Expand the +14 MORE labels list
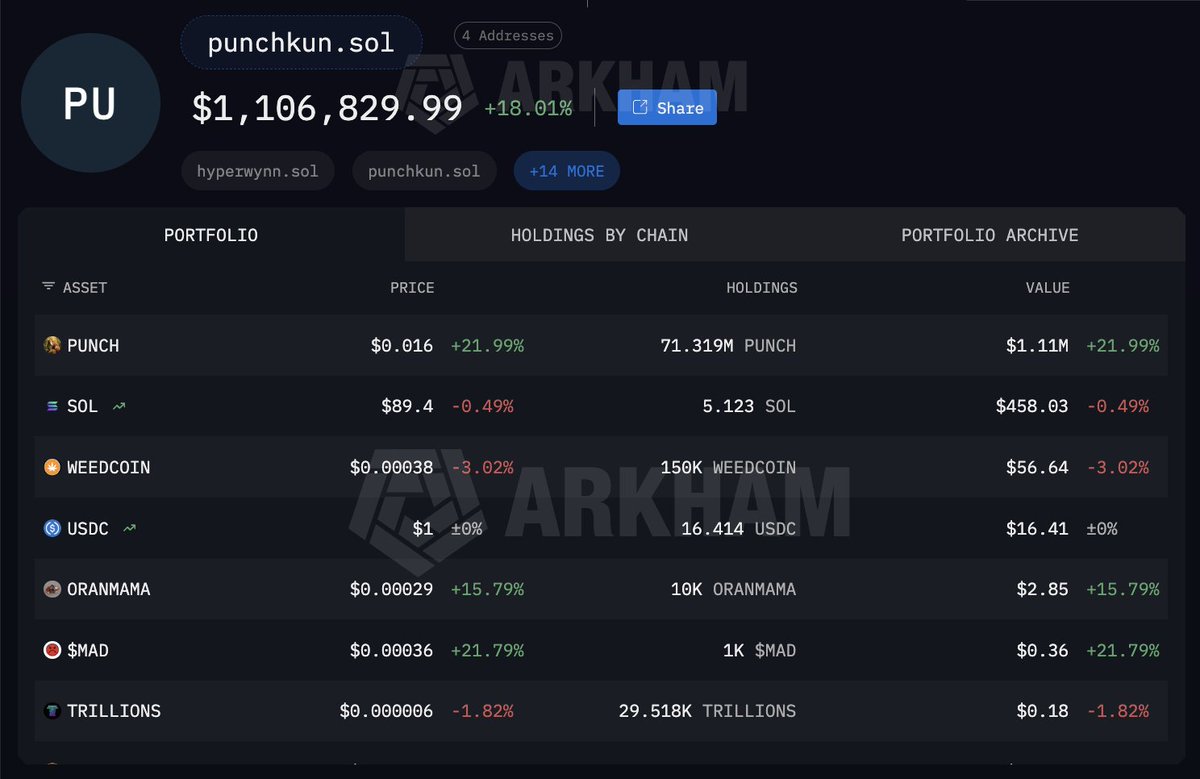Viewport: 1200px width, 779px height. click(x=566, y=171)
